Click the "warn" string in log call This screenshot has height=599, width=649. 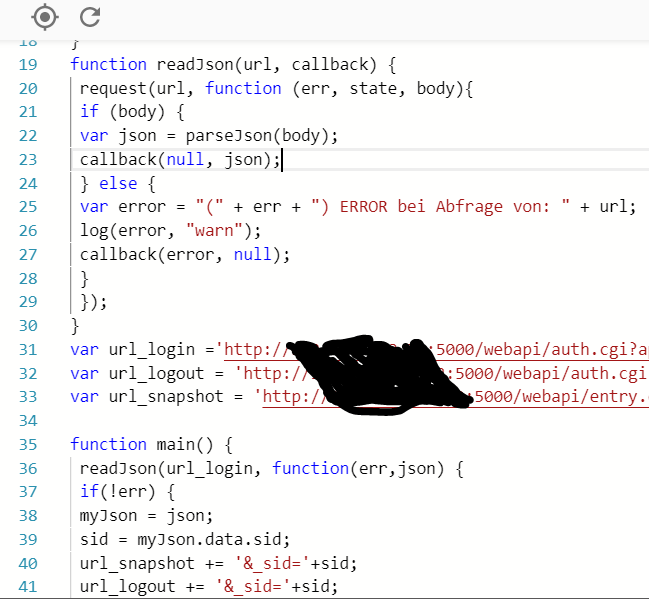coord(214,231)
